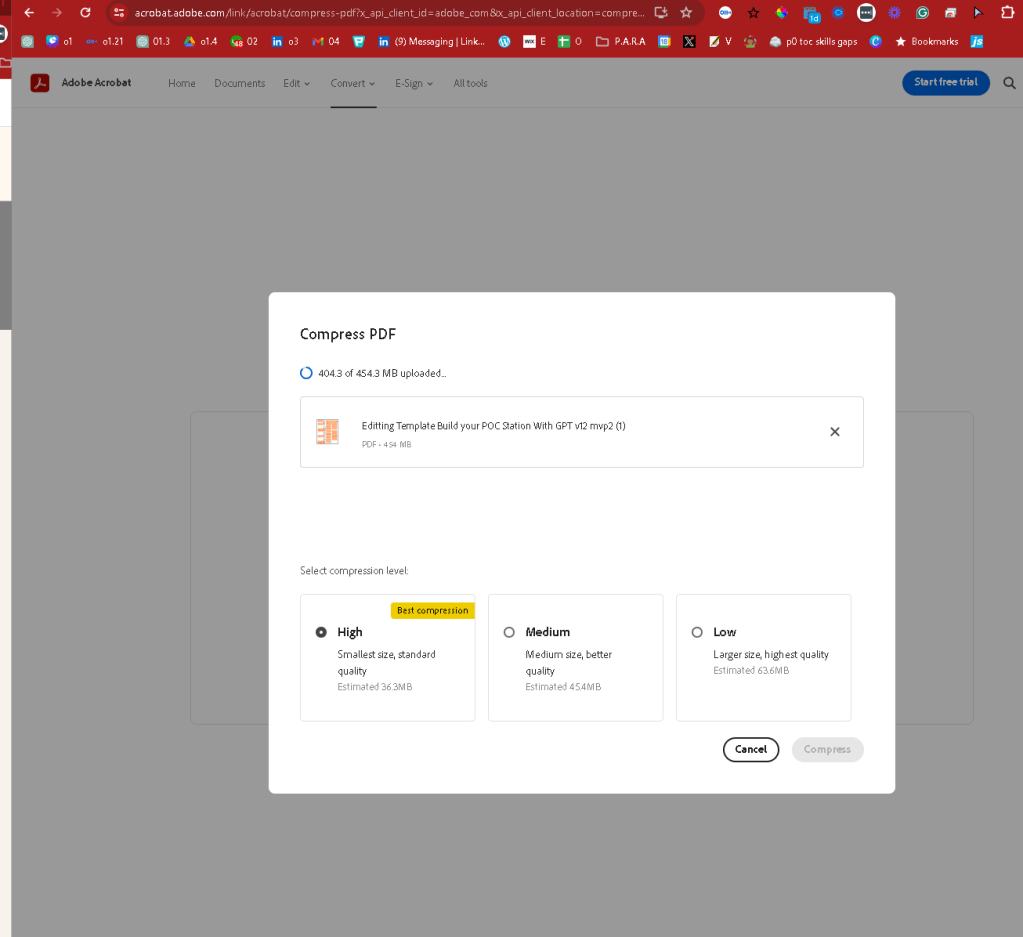Open the P.A.R.A bookmark folder
Image resolution: width=1023 pixels, height=937 pixels.
tap(620, 41)
